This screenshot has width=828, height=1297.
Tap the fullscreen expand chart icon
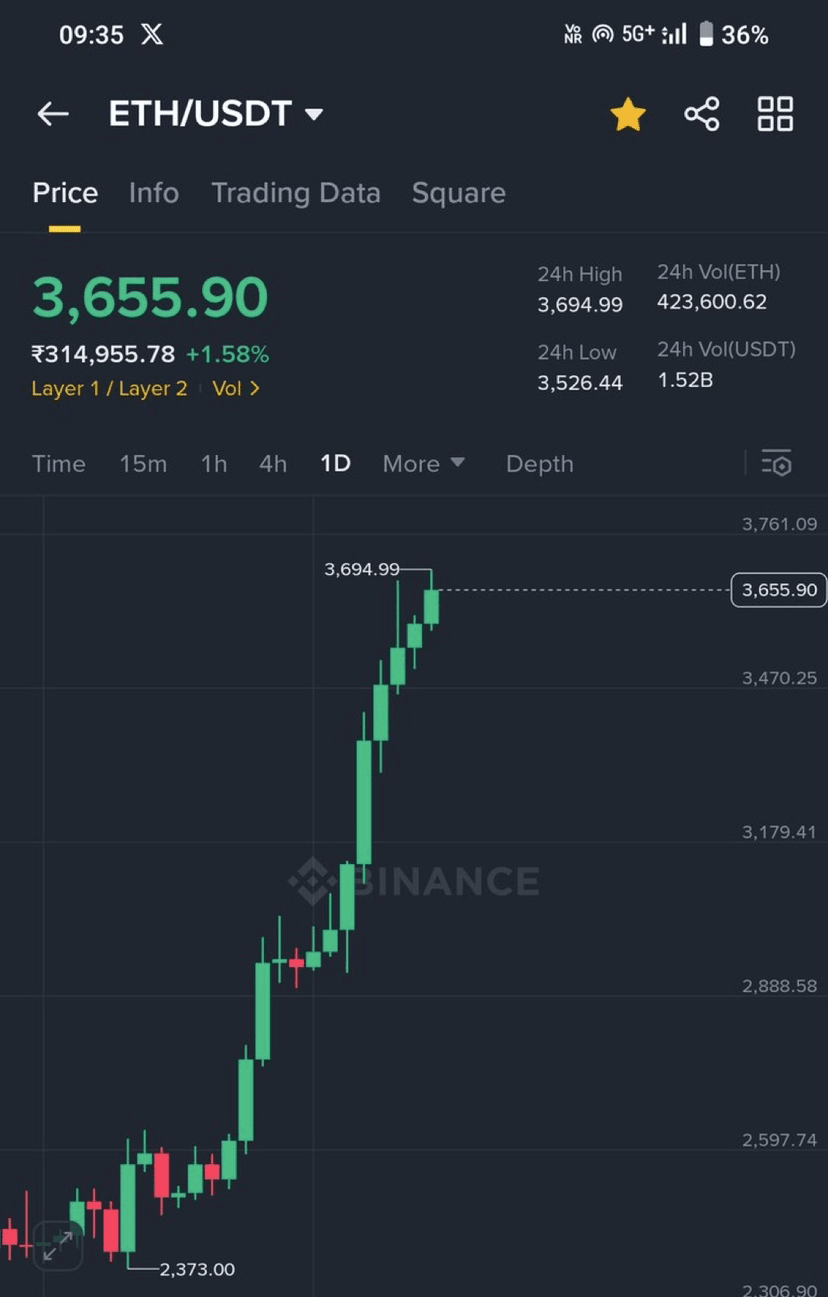pyautogui.click(x=57, y=1245)
